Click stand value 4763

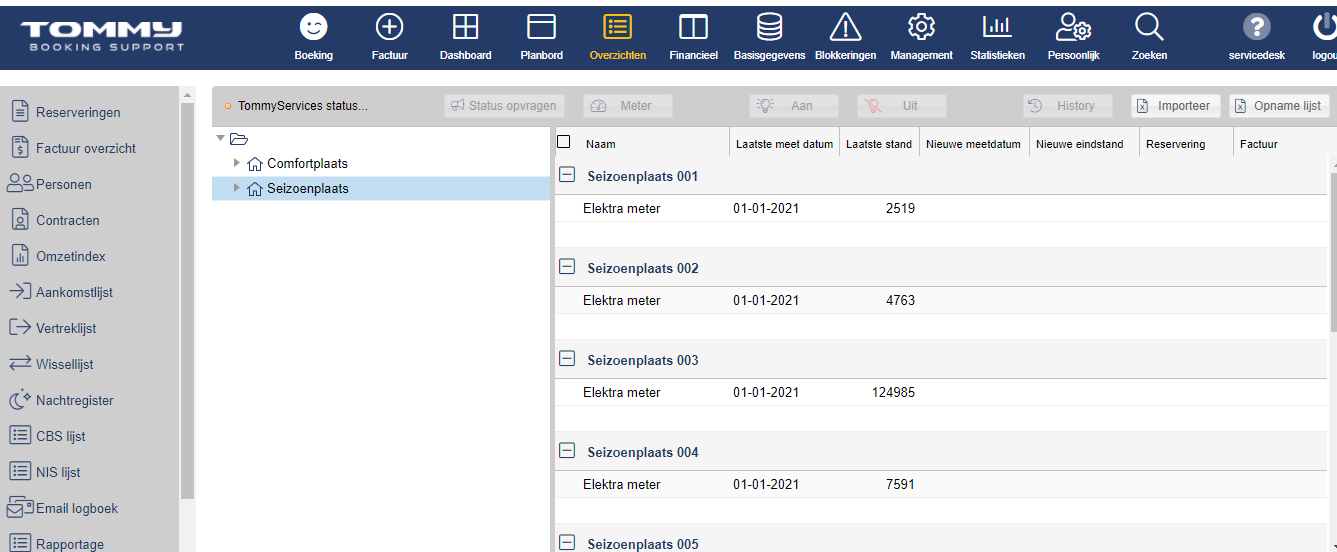[x=900, y=300]
